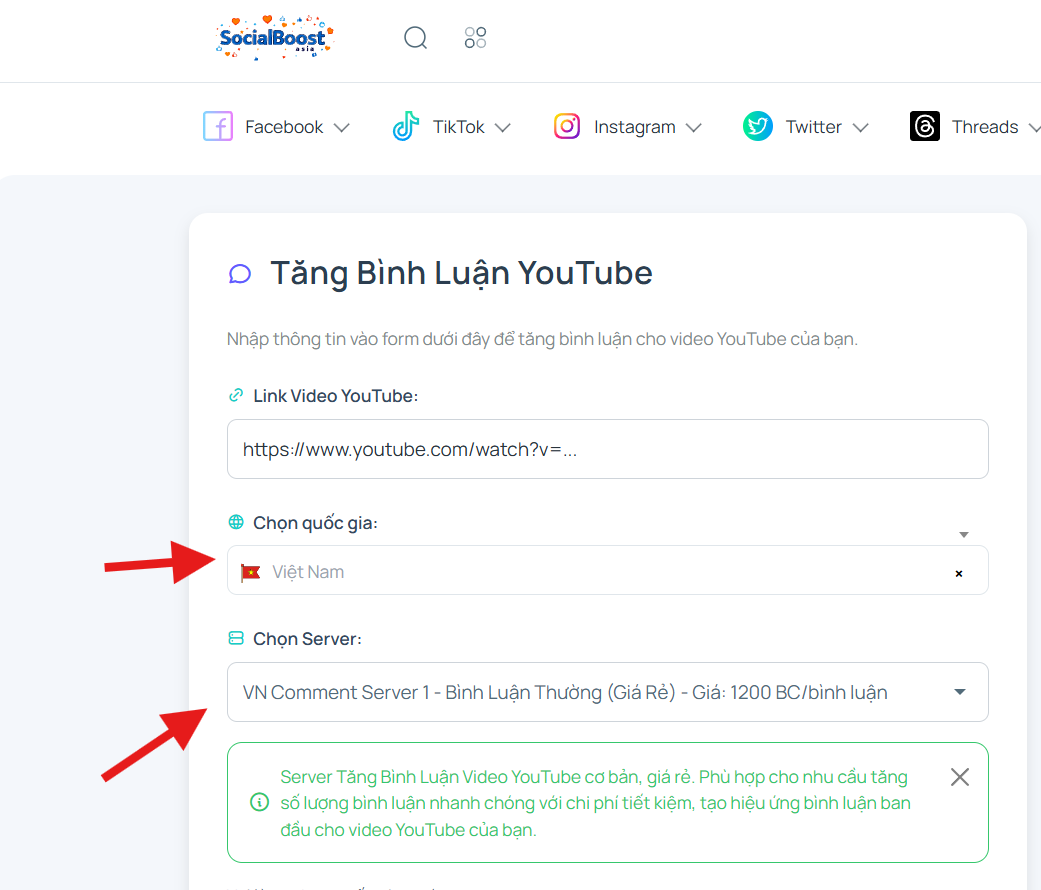Click the comment bubble icon beside title
The height and width of the screenshot is (890, 1041).
click(x=240, y=273)
